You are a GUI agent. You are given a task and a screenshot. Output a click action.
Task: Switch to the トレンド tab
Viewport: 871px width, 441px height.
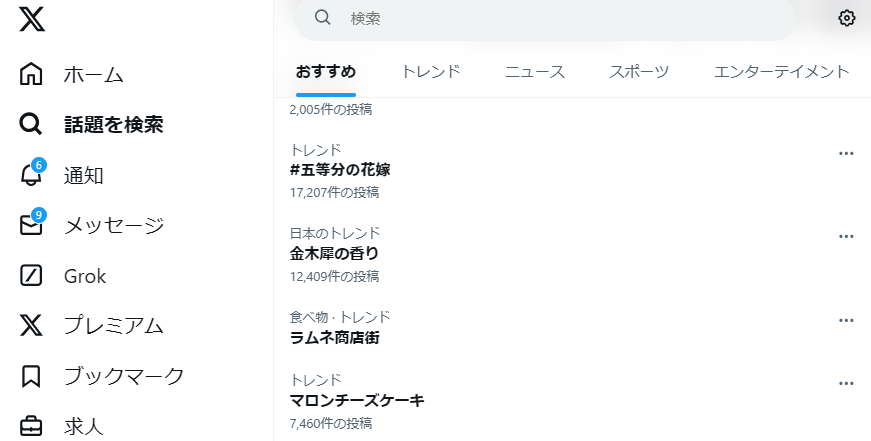pyautogui.click(x=430, y=71)
